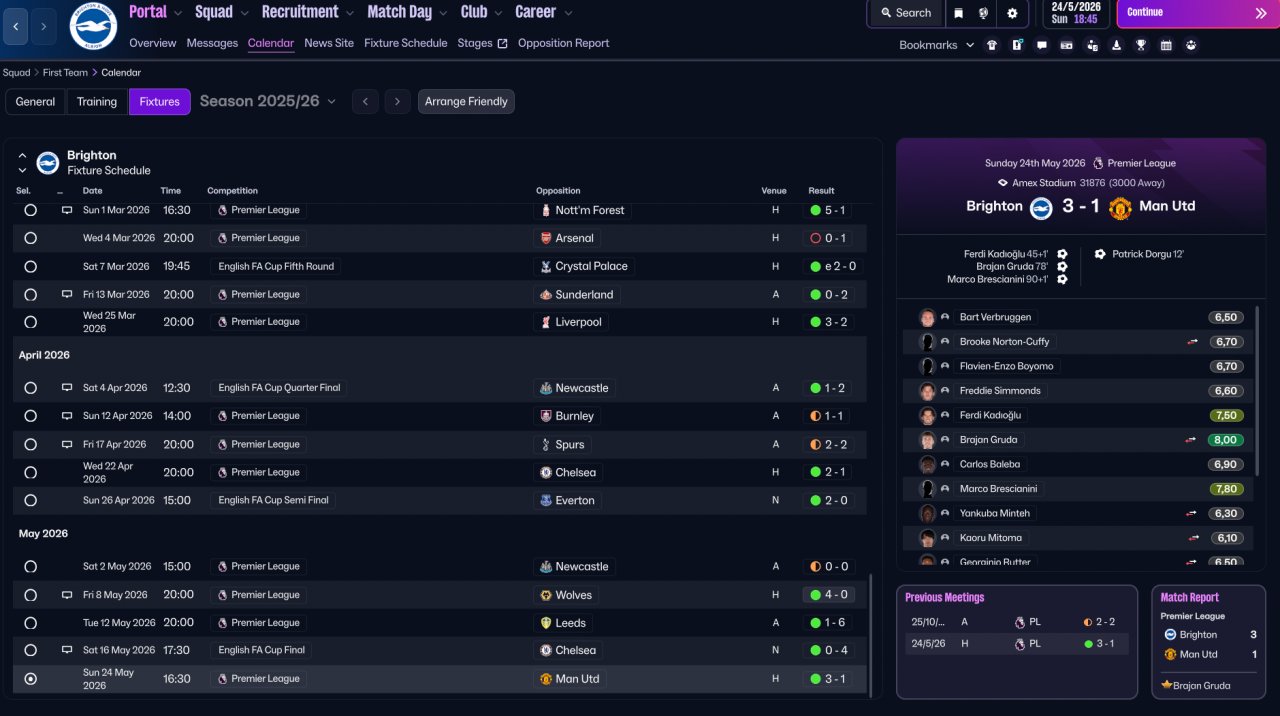Click the TV icon on Wolves fixture row

67,595
